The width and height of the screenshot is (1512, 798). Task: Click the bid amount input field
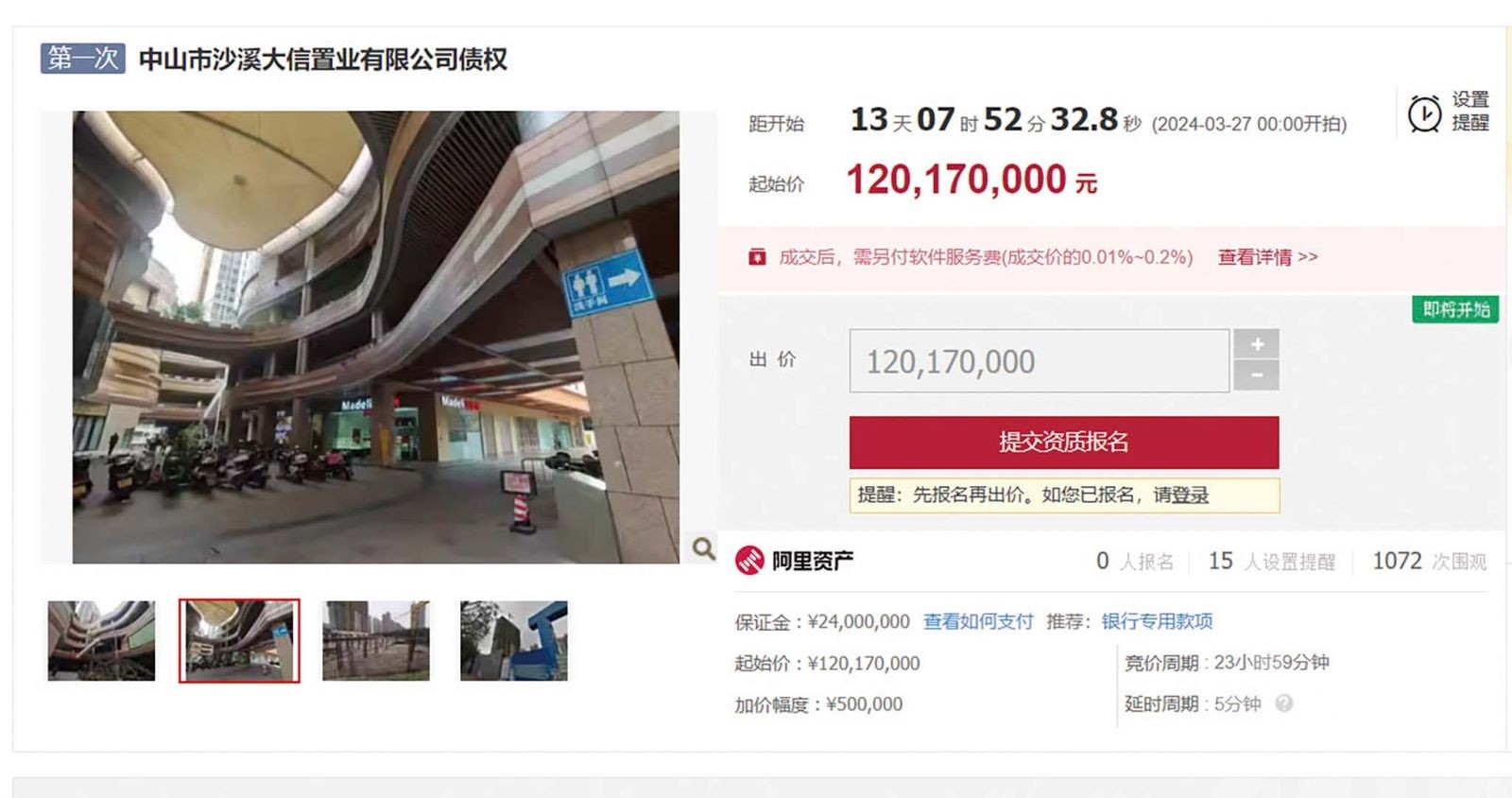(x=1039, y=360)
